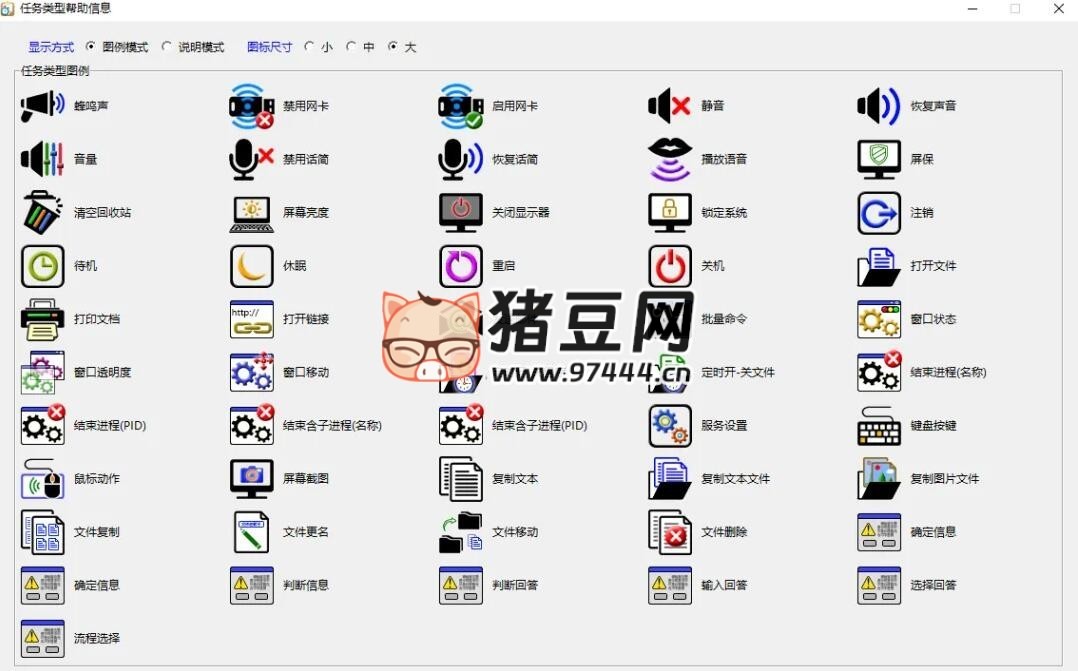The width and height of the screenshot is (1078, 671).
Task: Click the 流程选择 text label
Action: pos(96,638)
